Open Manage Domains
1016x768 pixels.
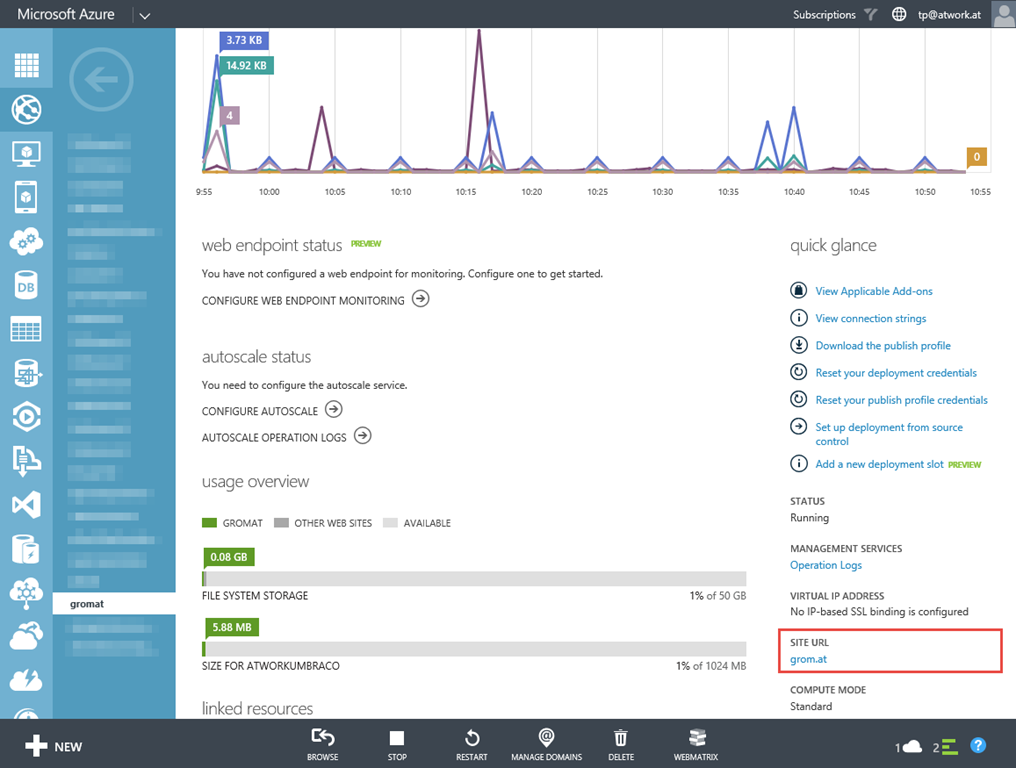coord(546,743)
